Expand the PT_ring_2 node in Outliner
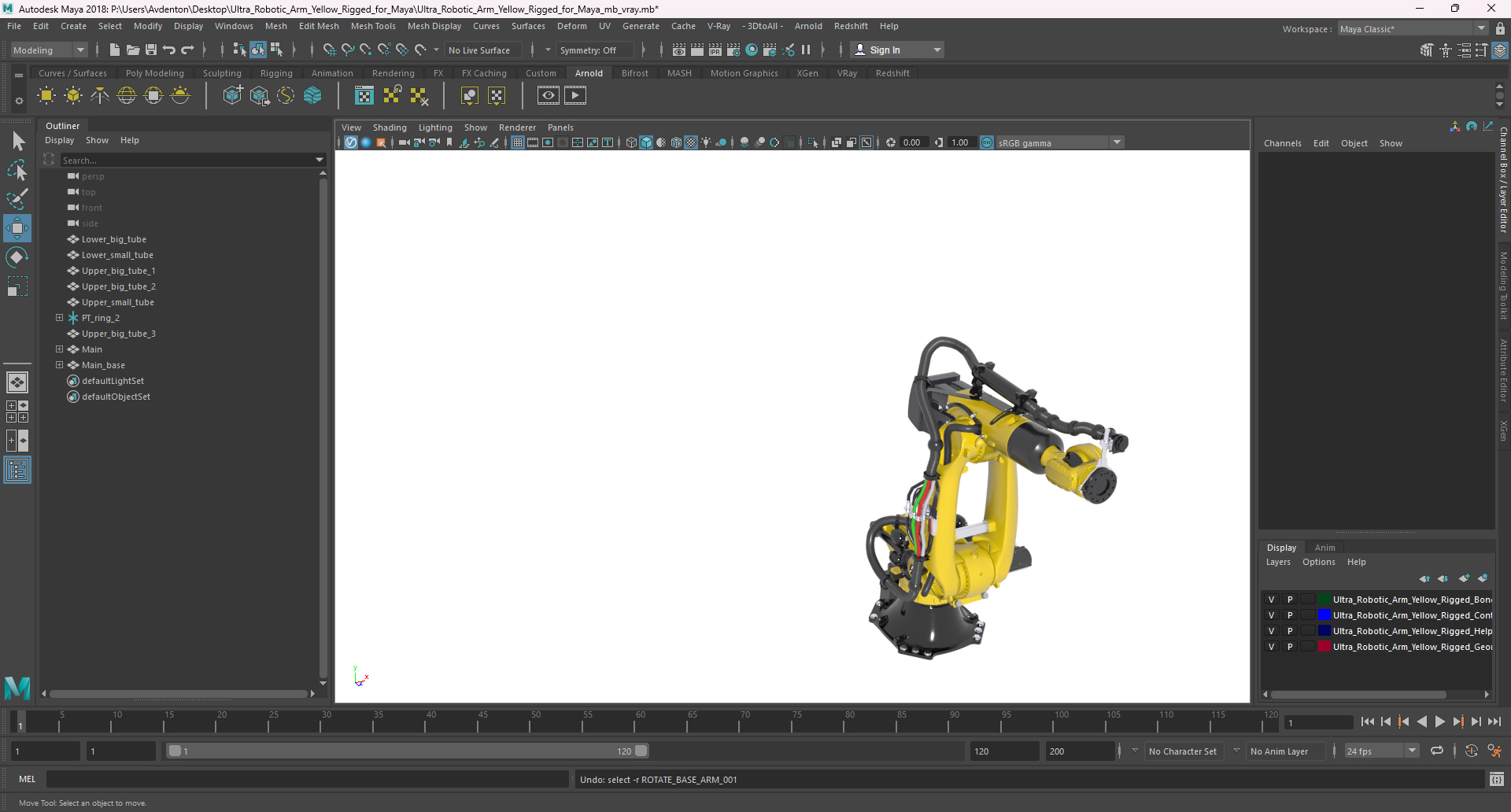This screenshot has width=1511, height=812. (59, 318)
